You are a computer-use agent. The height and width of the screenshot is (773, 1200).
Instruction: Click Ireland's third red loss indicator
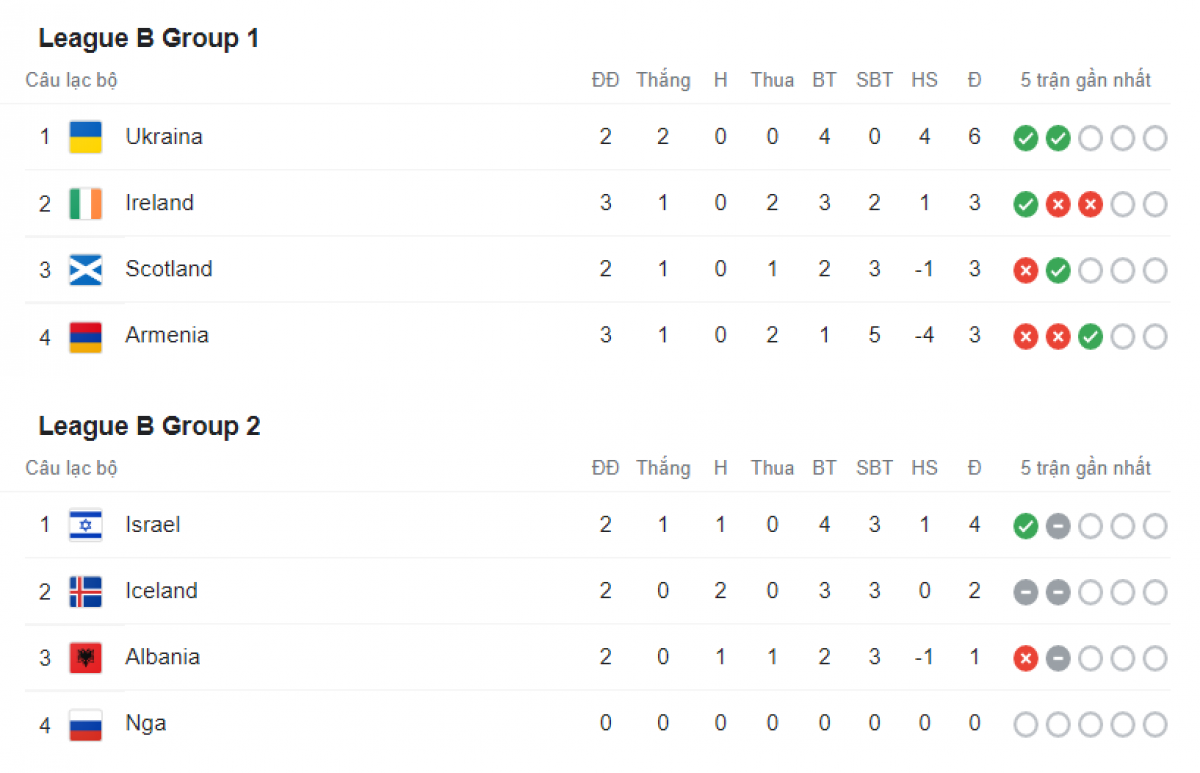click(1090, 204)
